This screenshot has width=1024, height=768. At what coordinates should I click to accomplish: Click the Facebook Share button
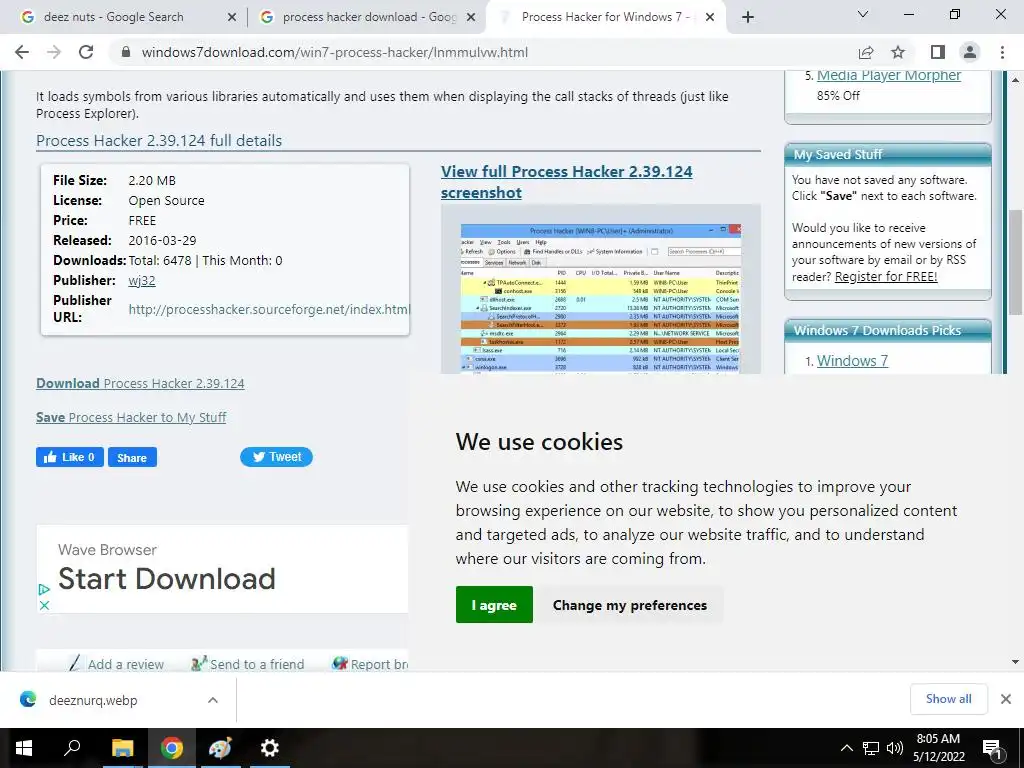click(132, 457)
